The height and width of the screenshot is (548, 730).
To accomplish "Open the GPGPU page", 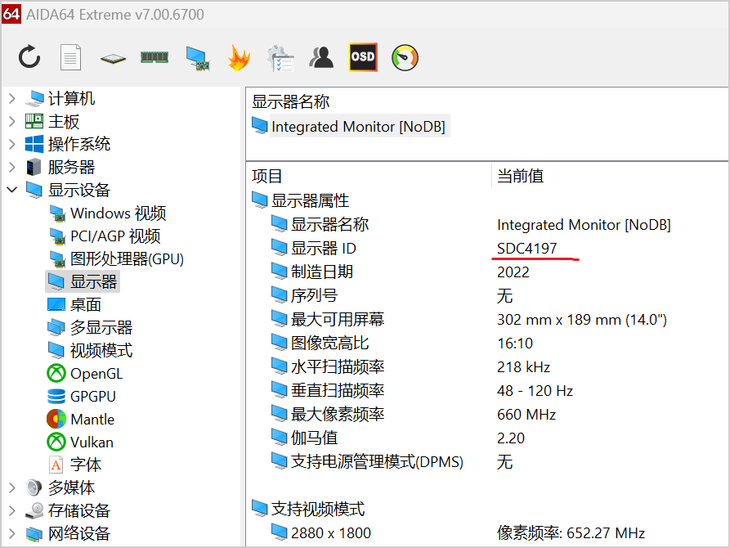I will pos(93,396).
